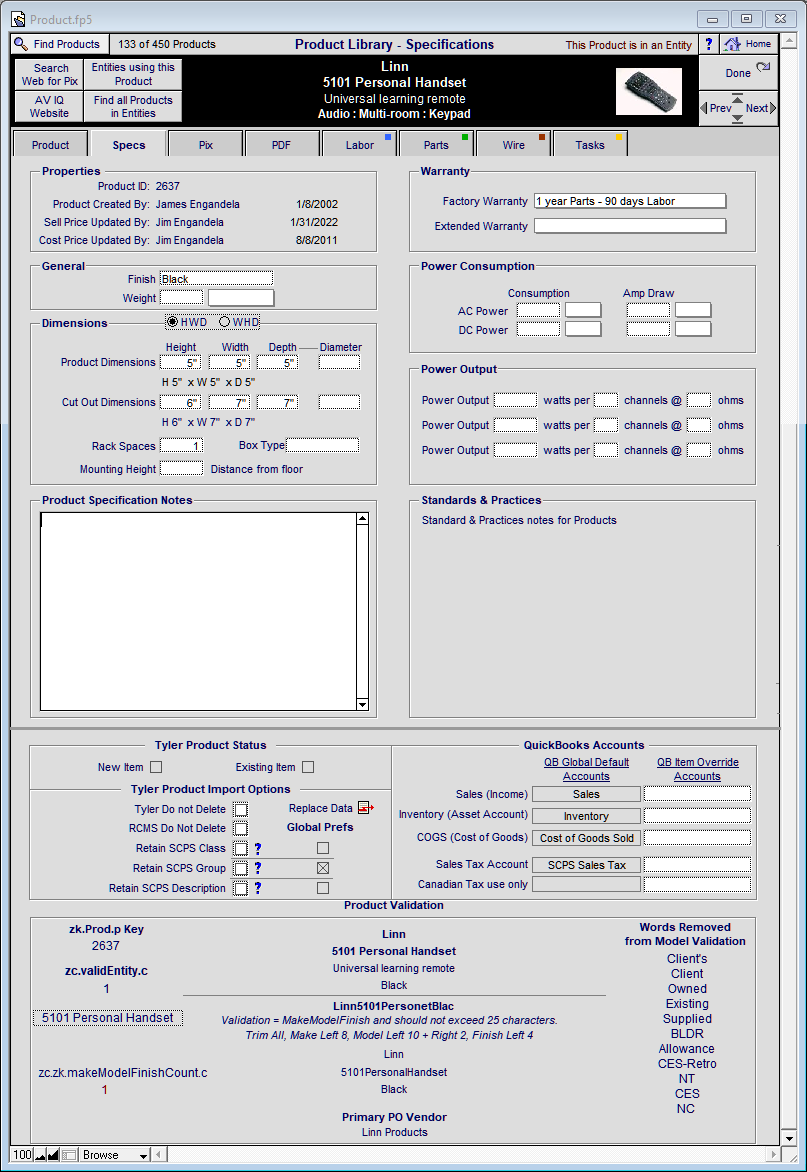This screenshot has height=1172, width=807.
Task: Click help icon beside Retain SCPS Description
Action: click(x=258, y=888)
